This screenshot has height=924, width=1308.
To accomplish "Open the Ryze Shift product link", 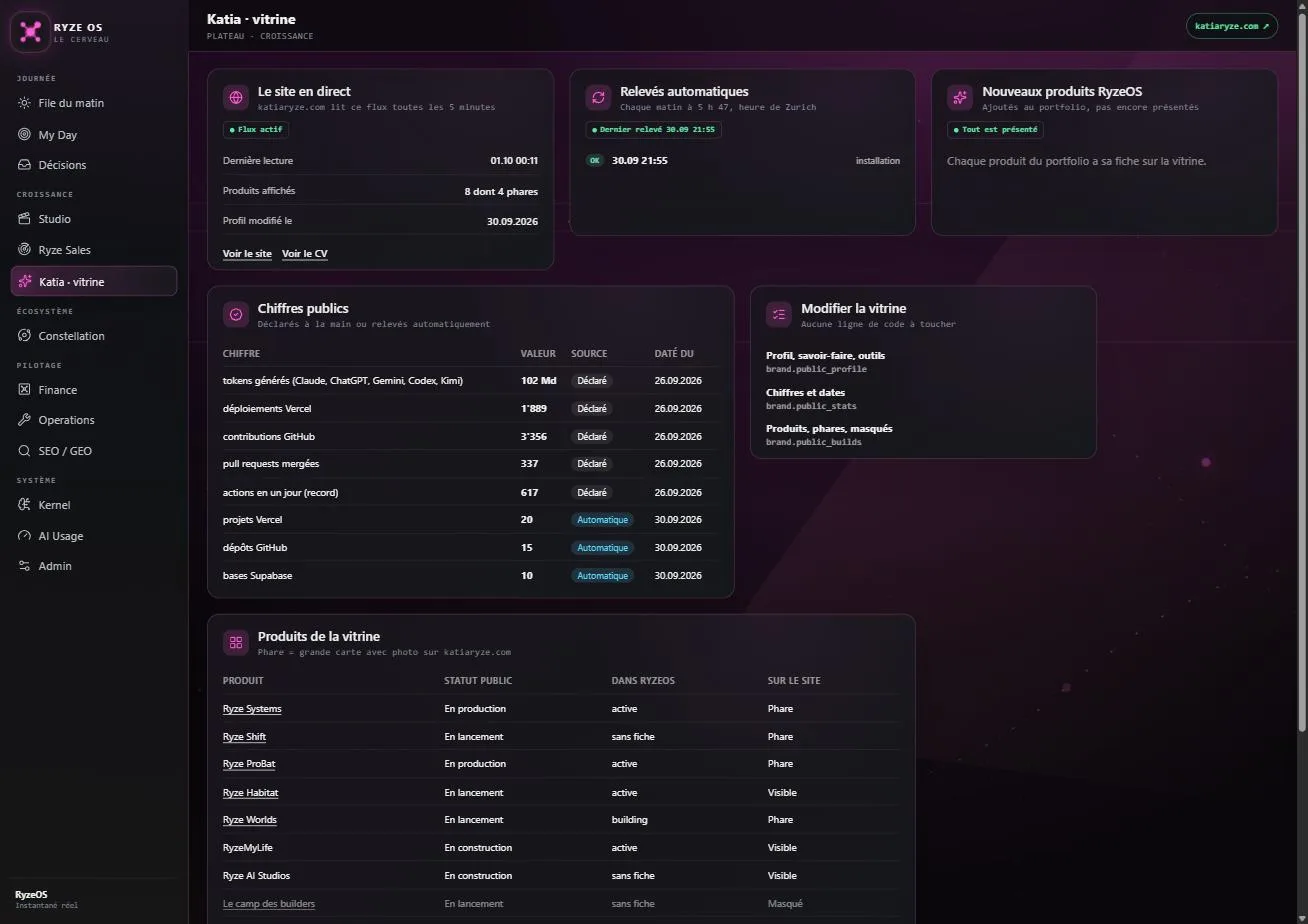I will (x=244, y=737).
